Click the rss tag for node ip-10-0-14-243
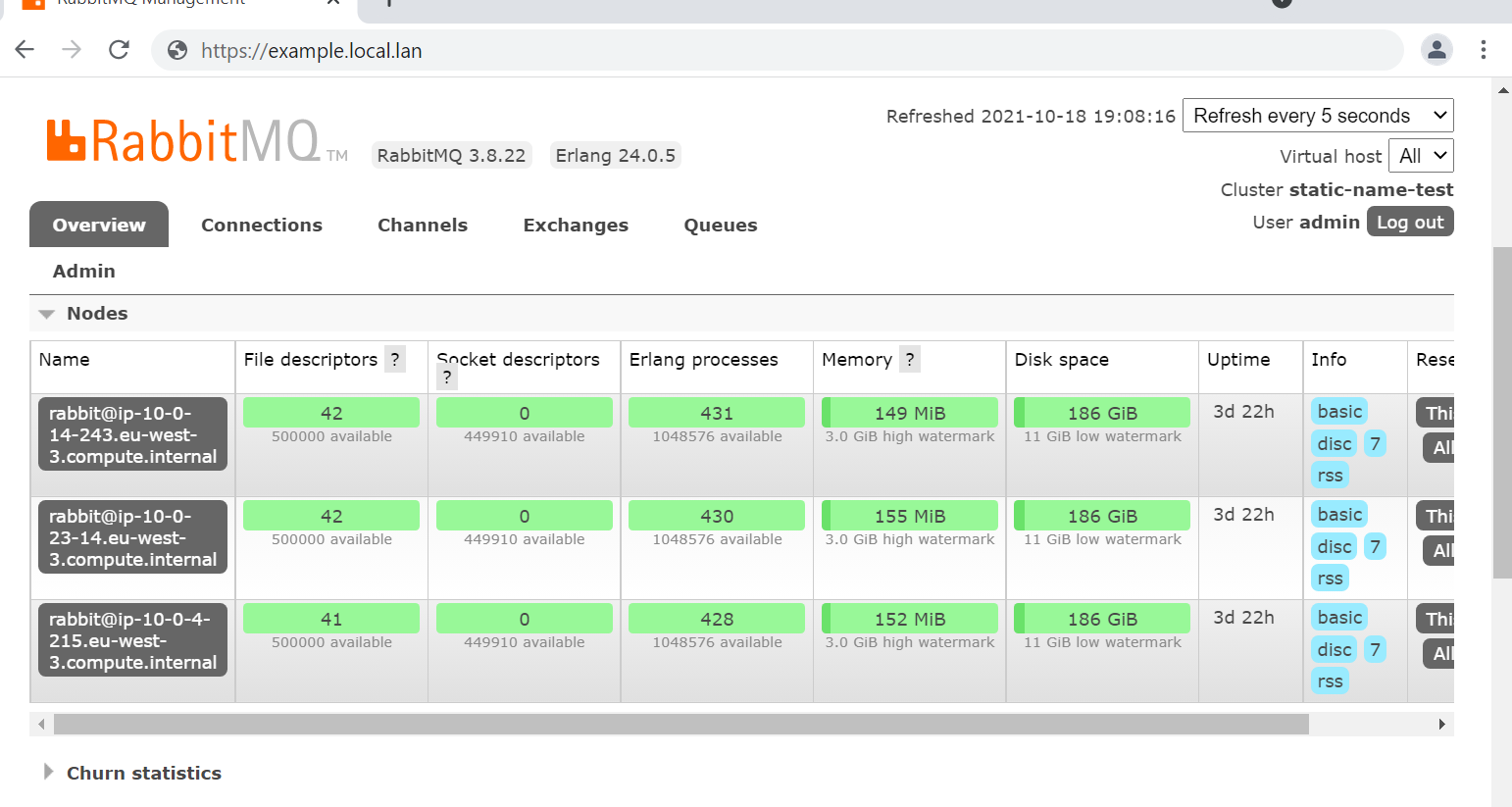1512x807 pixels. (x=1331, y=476)
